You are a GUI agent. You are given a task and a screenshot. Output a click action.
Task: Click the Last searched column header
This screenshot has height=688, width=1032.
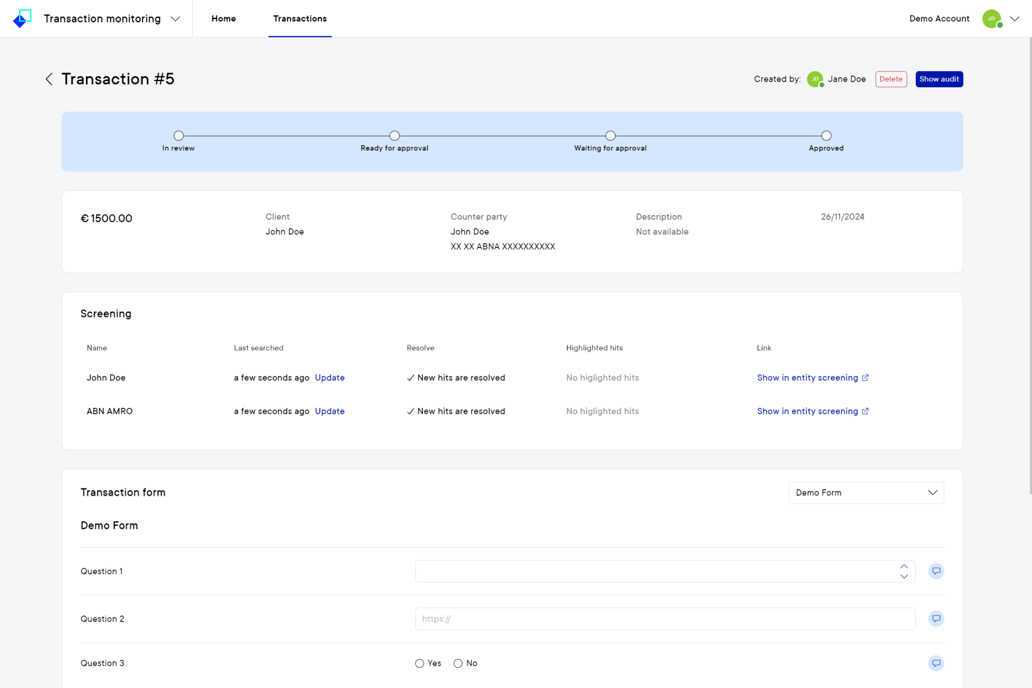[259, 348]
